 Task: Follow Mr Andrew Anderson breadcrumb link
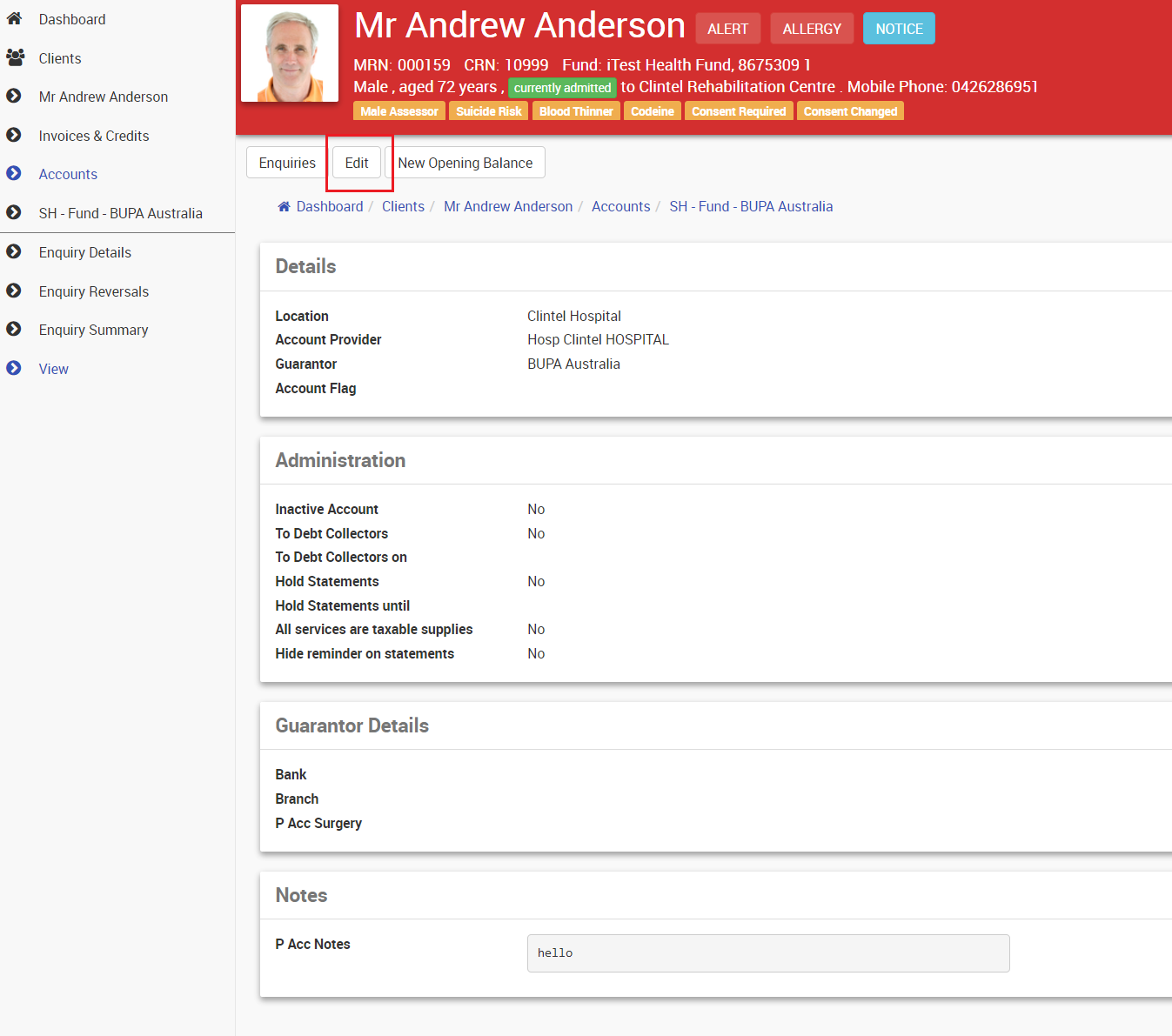[x=508, y=206]
